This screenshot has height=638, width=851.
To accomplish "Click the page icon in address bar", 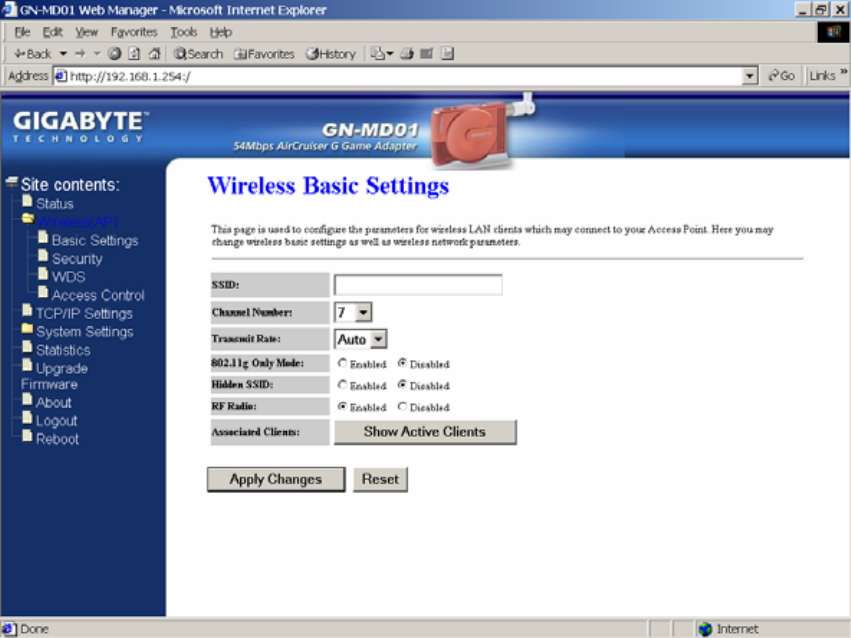I will [x=61, y=76].
